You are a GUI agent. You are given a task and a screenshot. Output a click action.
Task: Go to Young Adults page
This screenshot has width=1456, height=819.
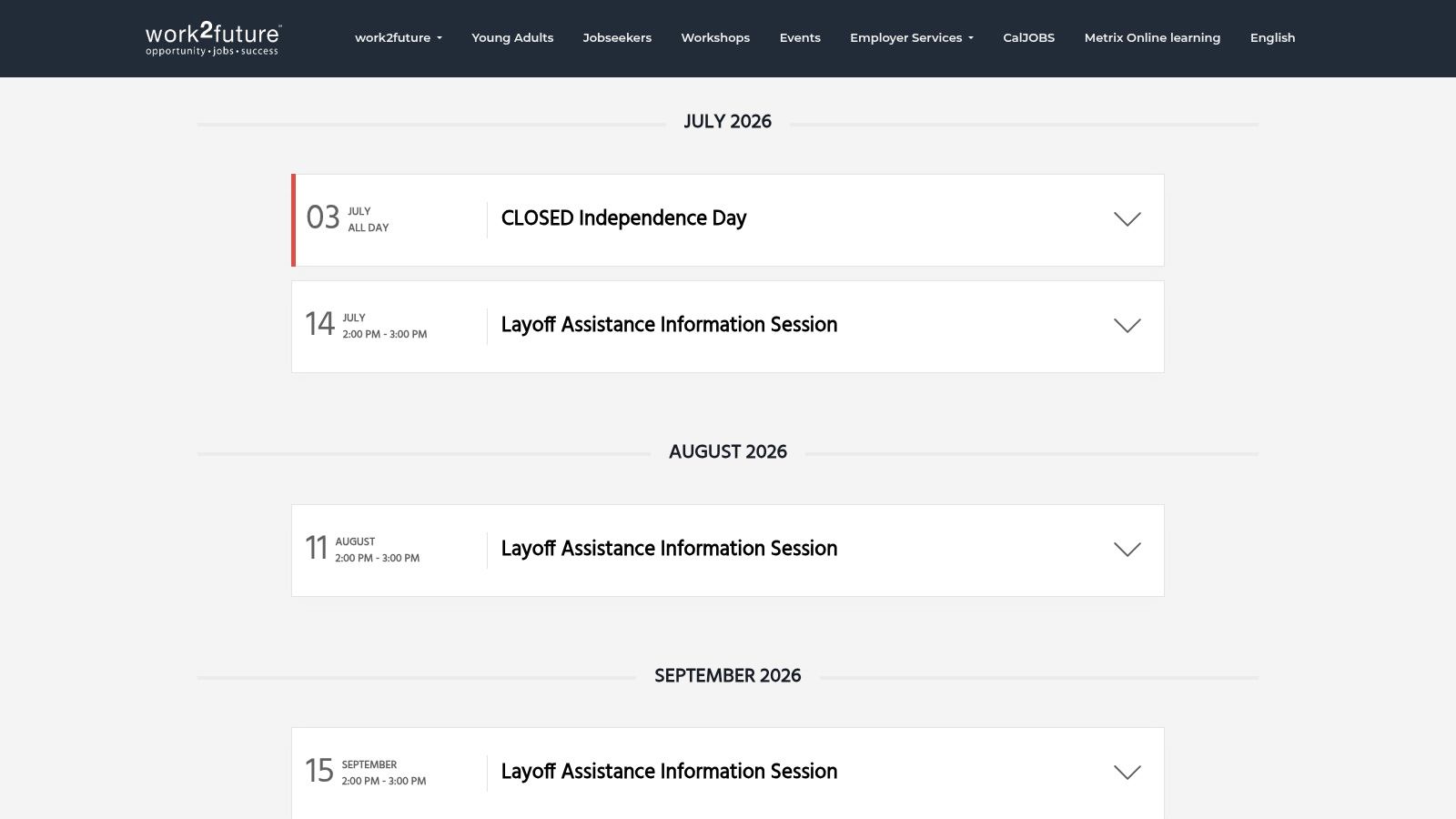pyautogui.click(x=512, y=37)
